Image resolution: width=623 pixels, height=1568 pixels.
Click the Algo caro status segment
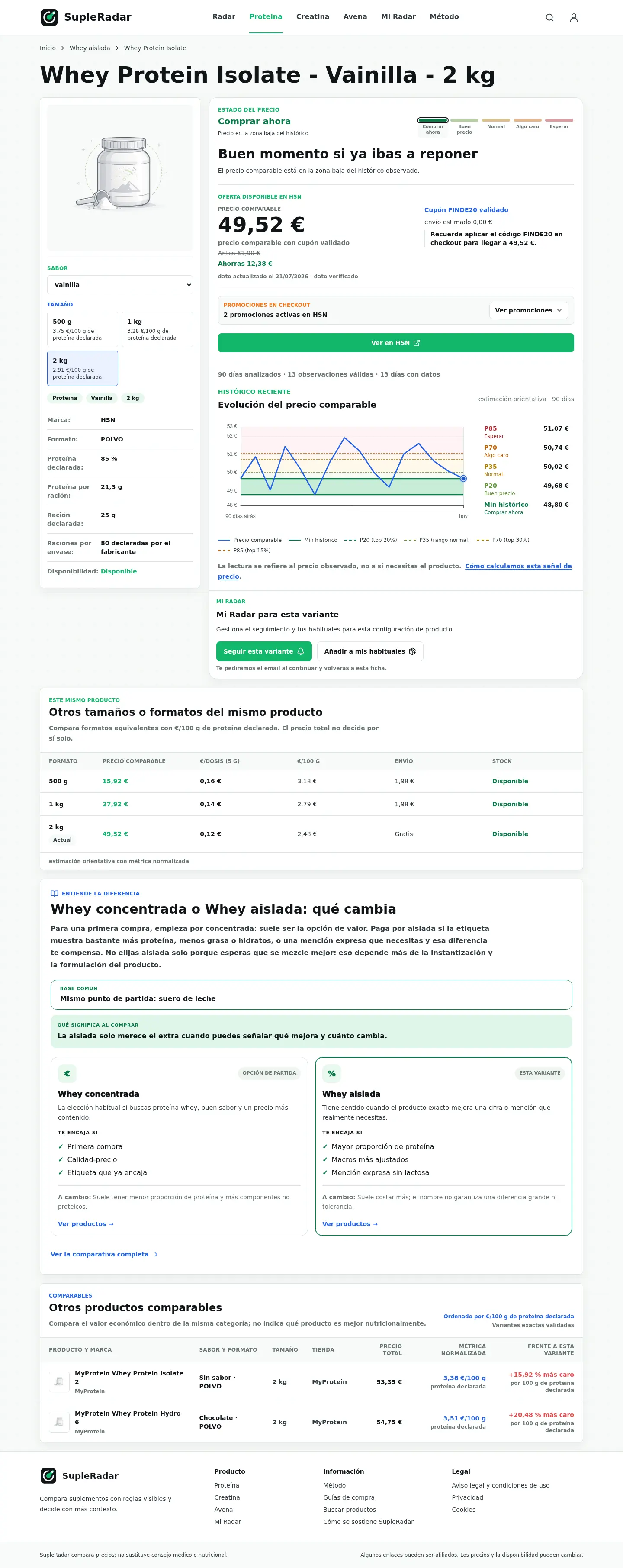[x=527, y=124]
